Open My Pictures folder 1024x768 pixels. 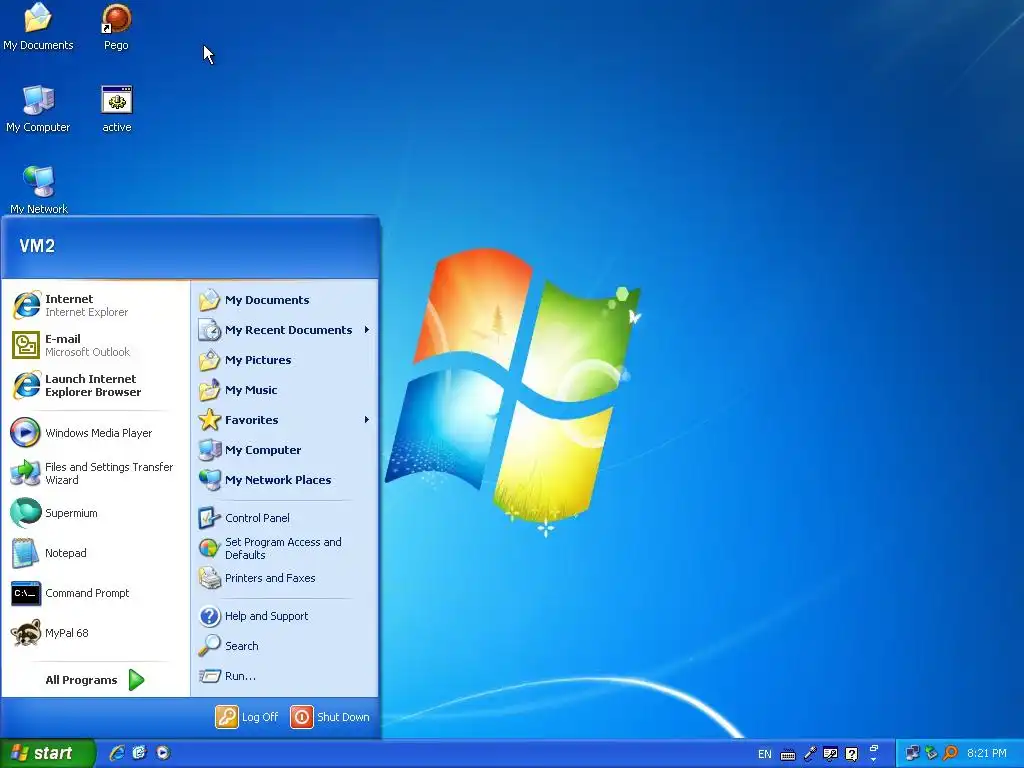coord(285,360)
